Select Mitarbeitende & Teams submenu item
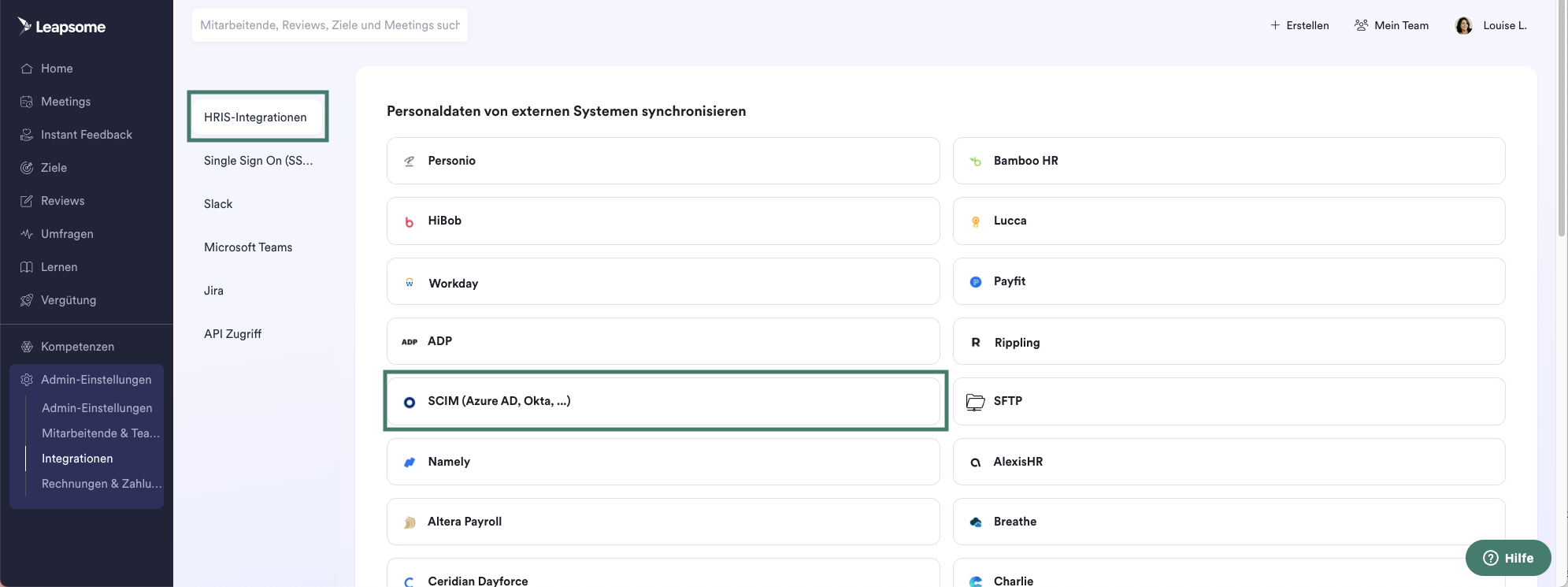 tap(101, 433)
